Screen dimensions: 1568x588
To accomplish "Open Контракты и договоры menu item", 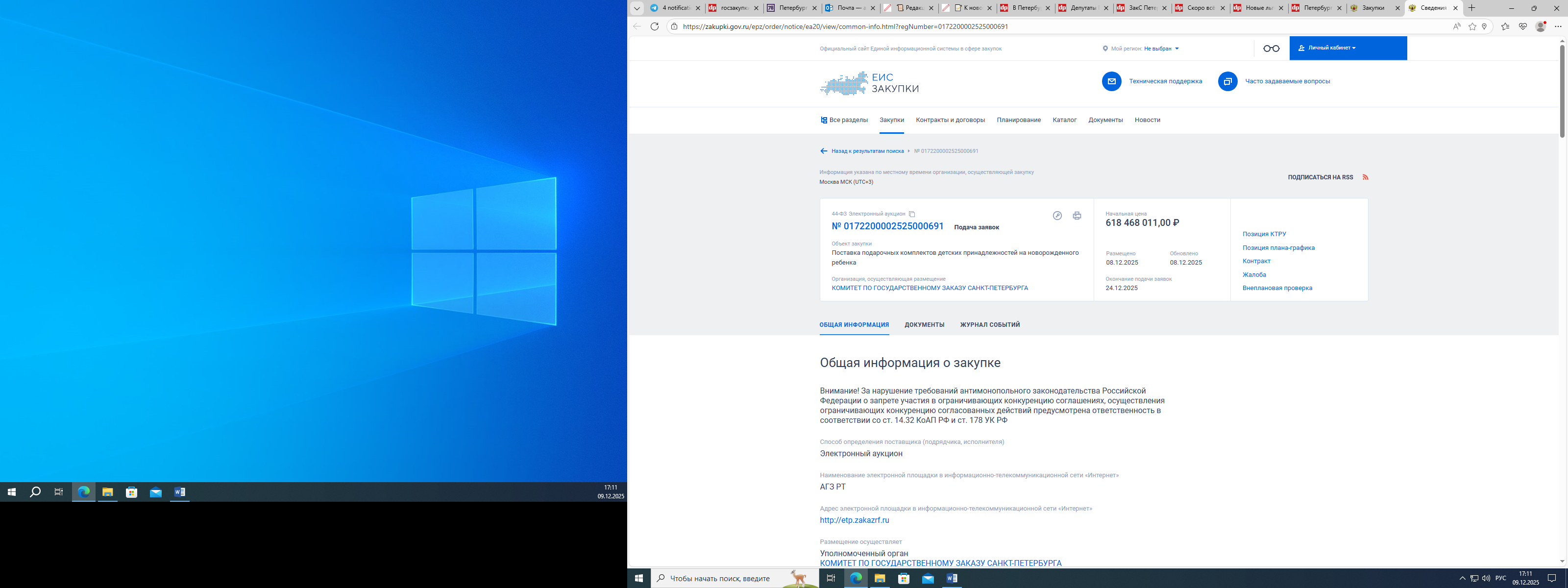I will (950, 120).
